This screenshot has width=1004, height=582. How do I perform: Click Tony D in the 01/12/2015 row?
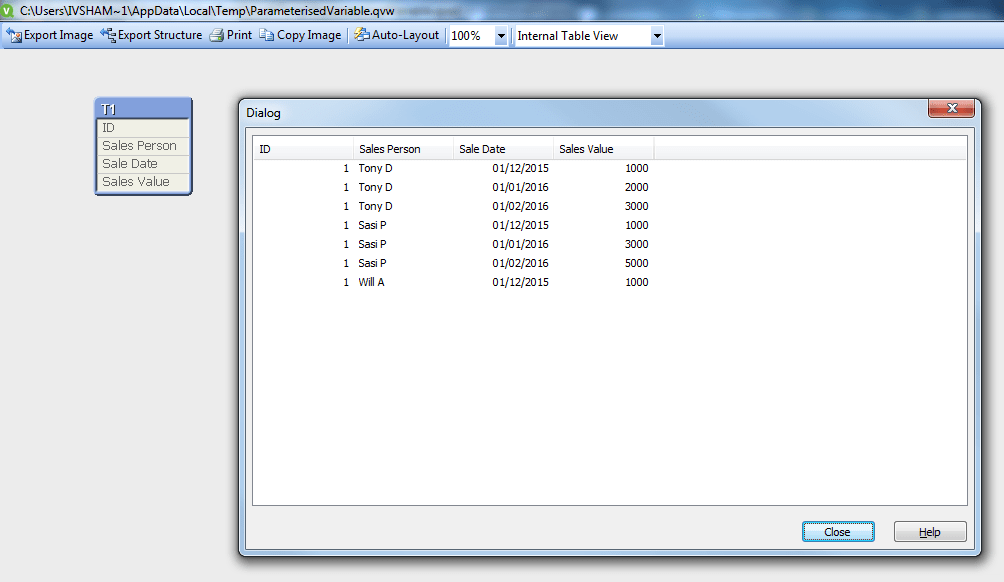(375, 168)
